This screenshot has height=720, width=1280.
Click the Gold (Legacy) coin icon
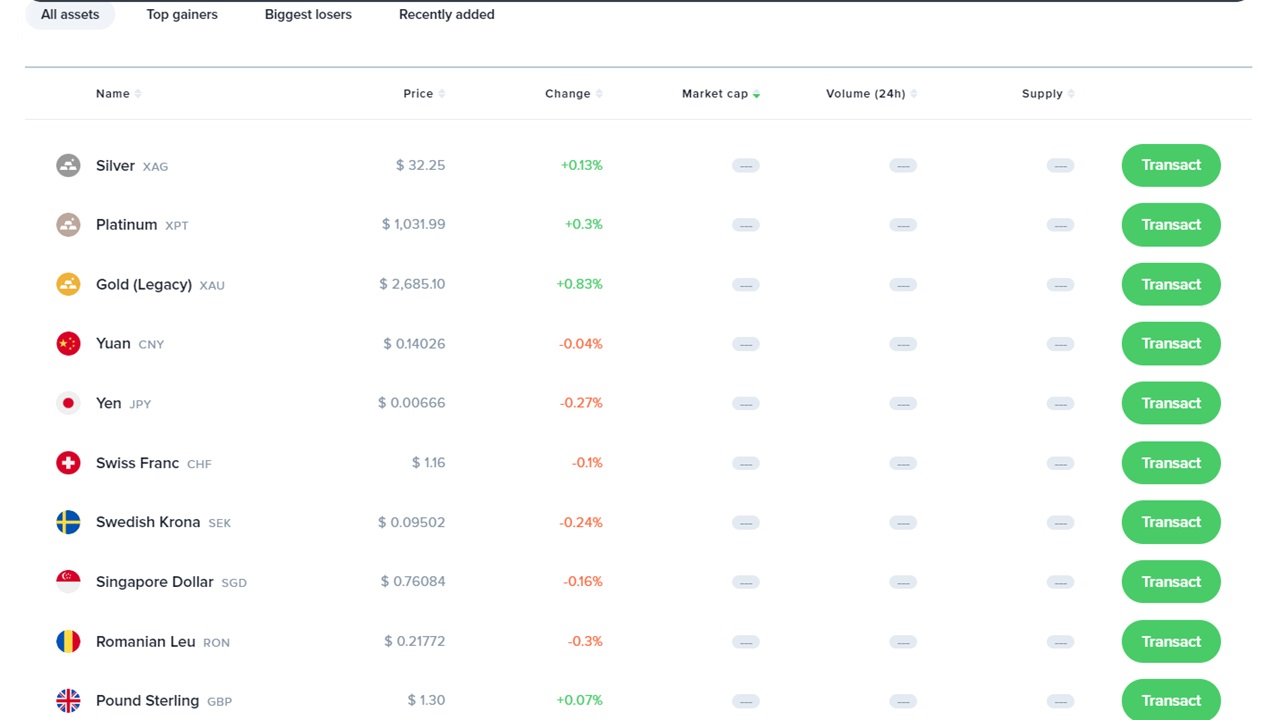coord(68,284)
